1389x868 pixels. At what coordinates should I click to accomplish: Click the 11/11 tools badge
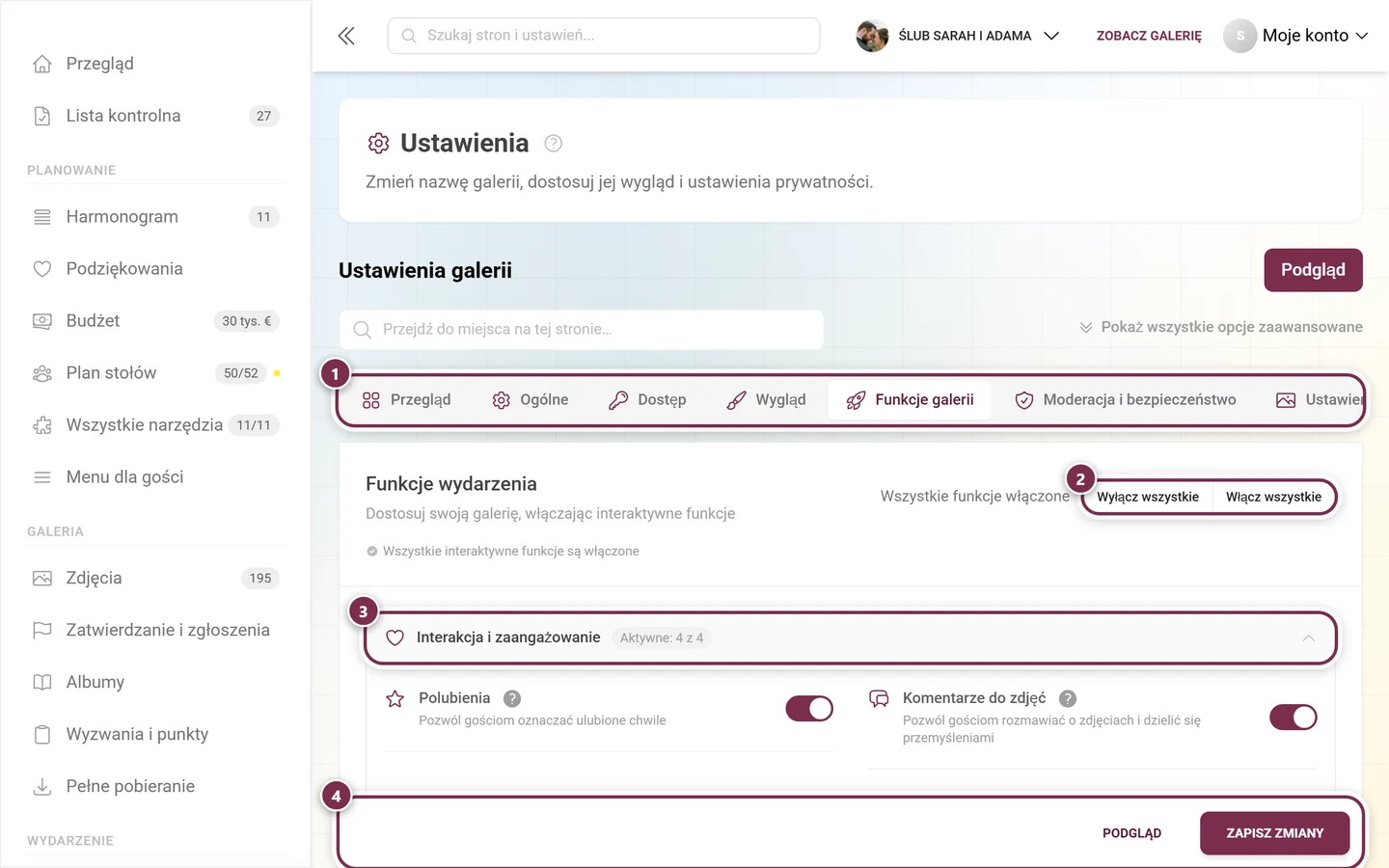point(254,425)
